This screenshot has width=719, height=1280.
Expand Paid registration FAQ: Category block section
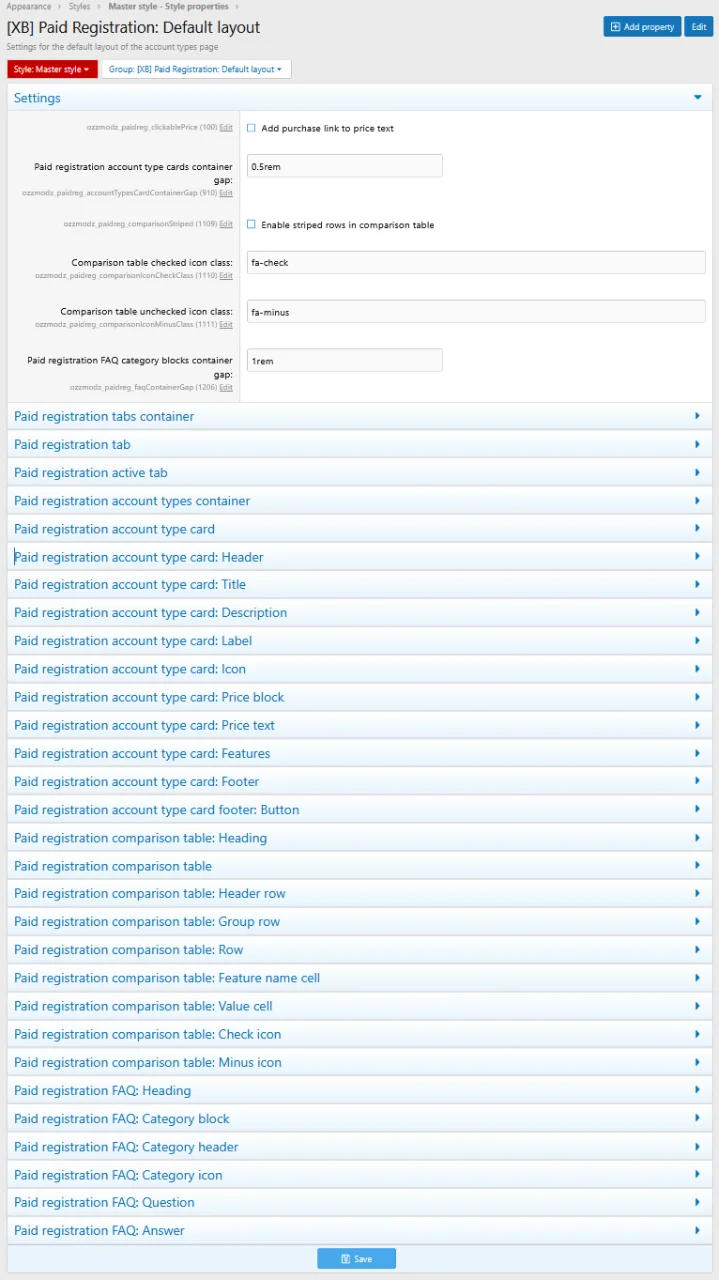click(360, 1119)
